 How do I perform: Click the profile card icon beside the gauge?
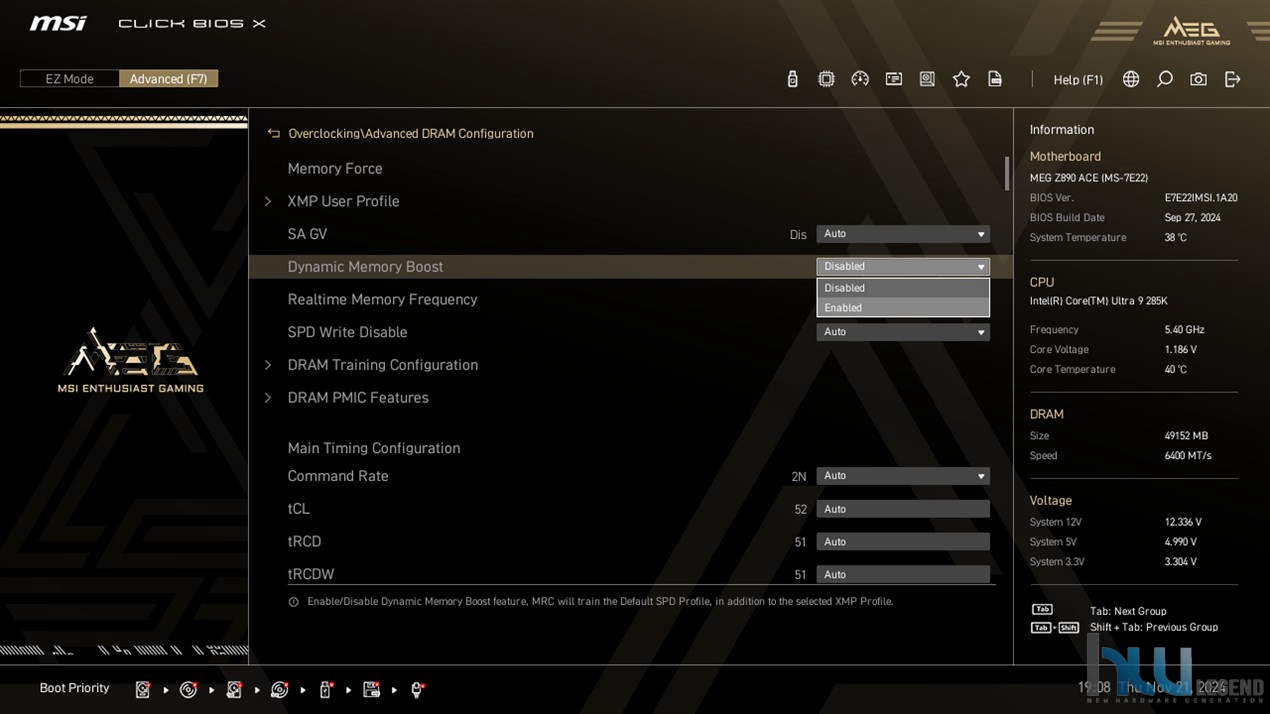point(894,79)
